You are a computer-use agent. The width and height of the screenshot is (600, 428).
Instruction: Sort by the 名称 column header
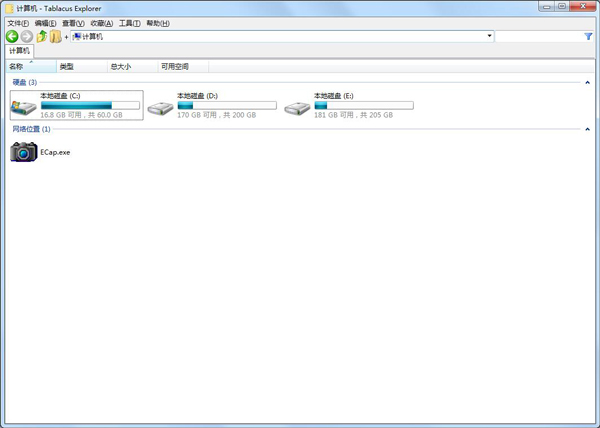coord(16,67)
